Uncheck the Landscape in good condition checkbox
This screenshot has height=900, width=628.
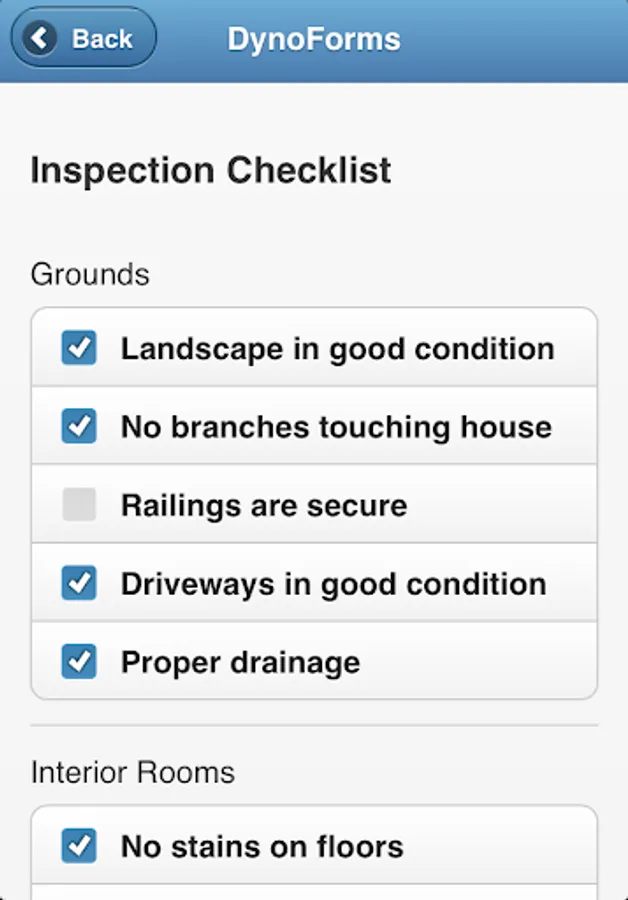79,348
